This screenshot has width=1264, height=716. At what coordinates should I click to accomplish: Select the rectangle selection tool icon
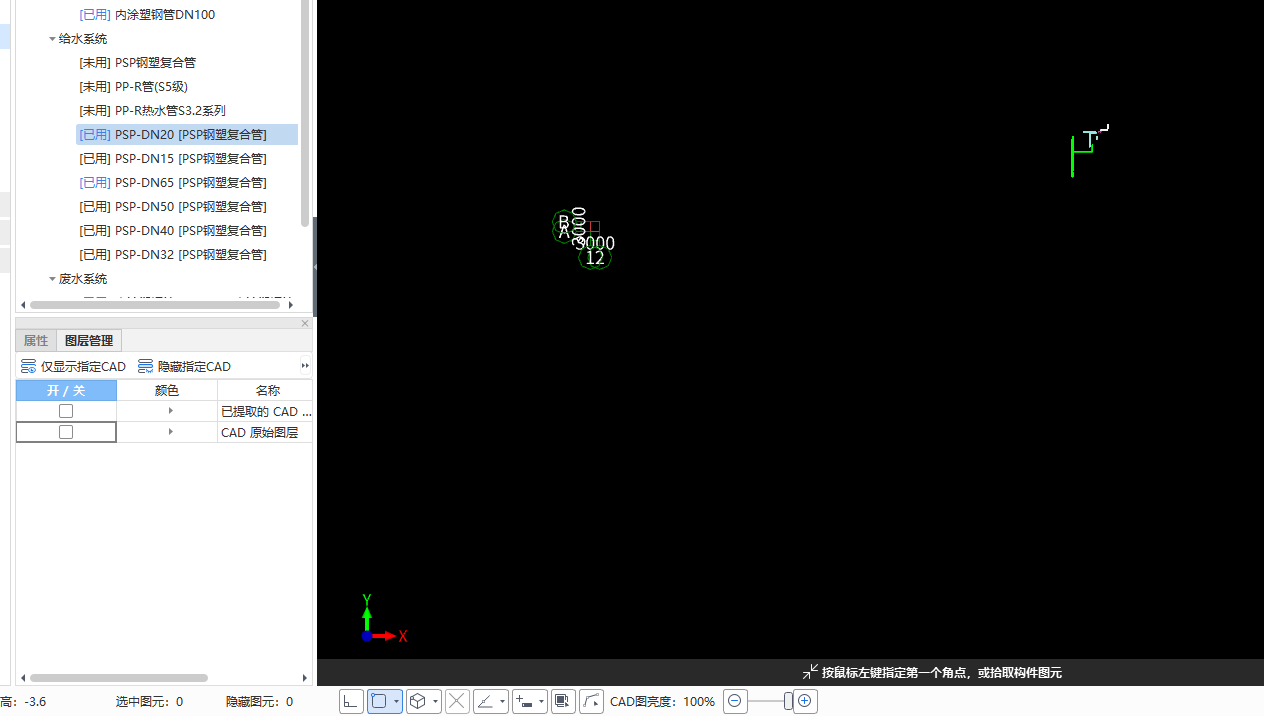[379, 702]
